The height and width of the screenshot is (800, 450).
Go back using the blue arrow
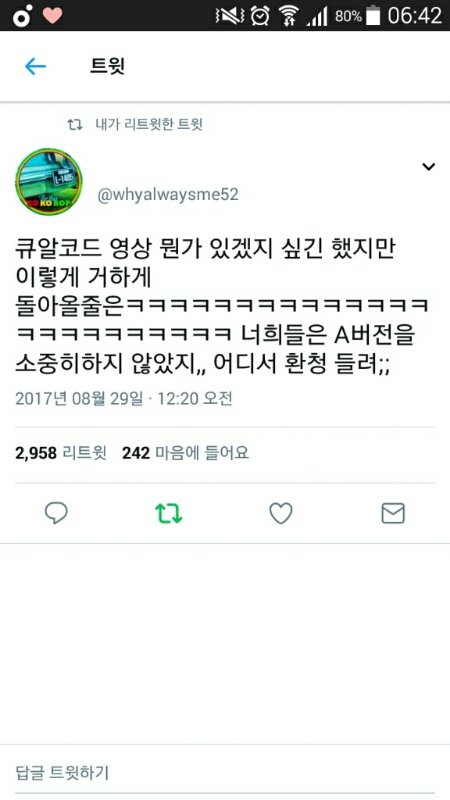[x=35, y=66]
